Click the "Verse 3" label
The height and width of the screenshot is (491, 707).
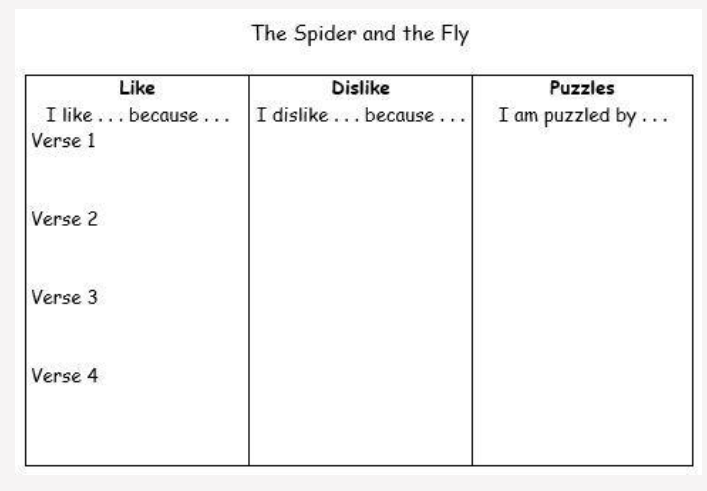(64, 297)
